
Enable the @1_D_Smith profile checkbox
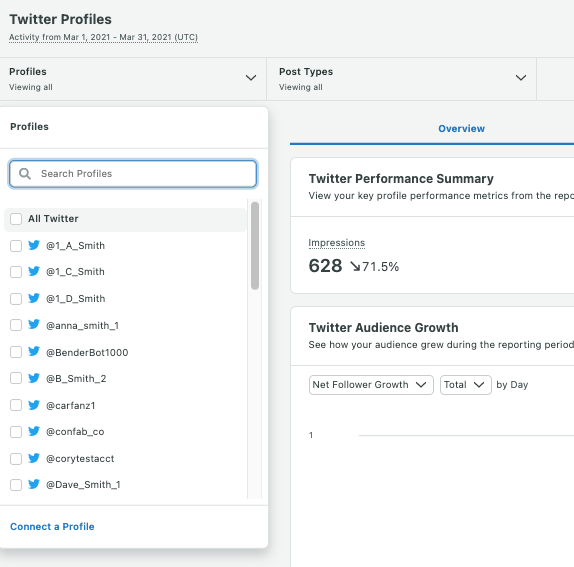tap(16, 299)
